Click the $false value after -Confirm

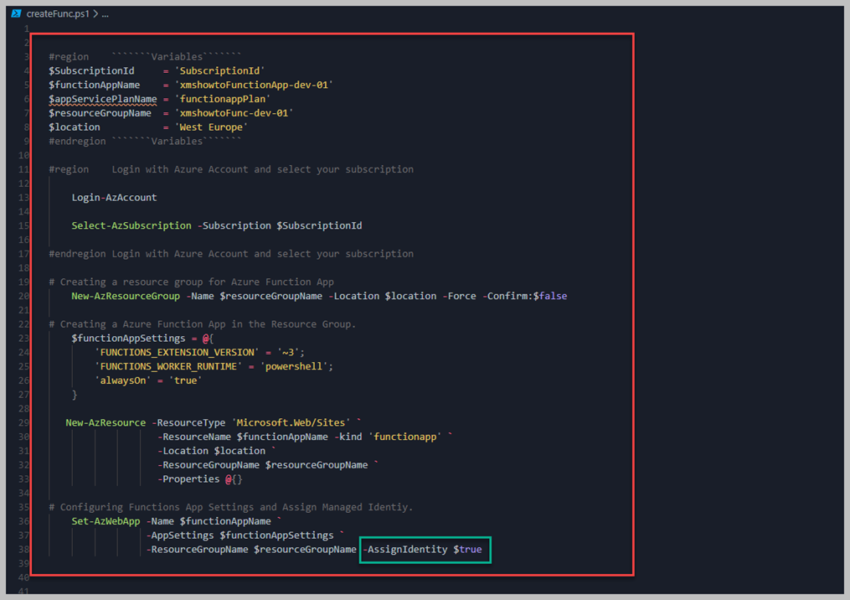click(550, 296)
